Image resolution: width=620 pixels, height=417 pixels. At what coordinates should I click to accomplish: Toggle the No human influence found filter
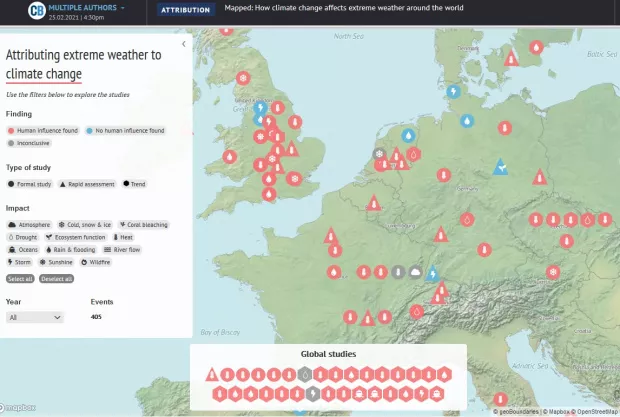pos(125,131)
